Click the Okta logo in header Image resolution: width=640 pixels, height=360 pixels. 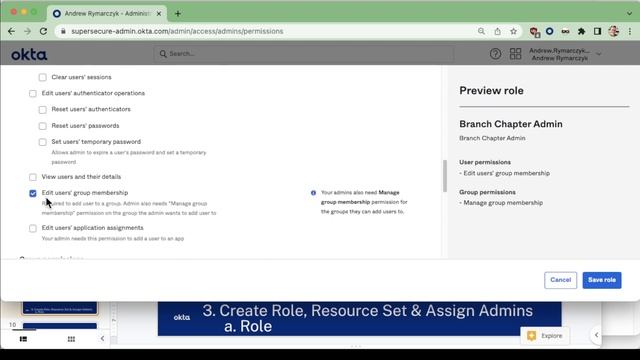tap(29, 54)
